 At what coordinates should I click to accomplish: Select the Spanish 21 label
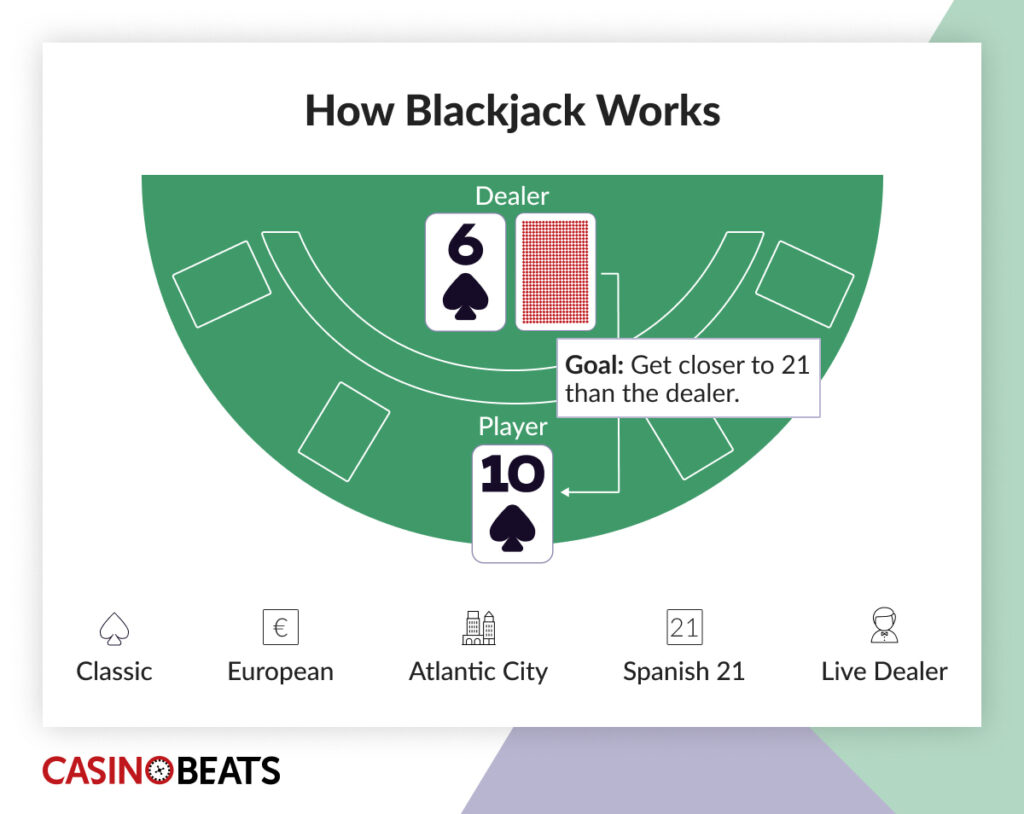[684, 671]
